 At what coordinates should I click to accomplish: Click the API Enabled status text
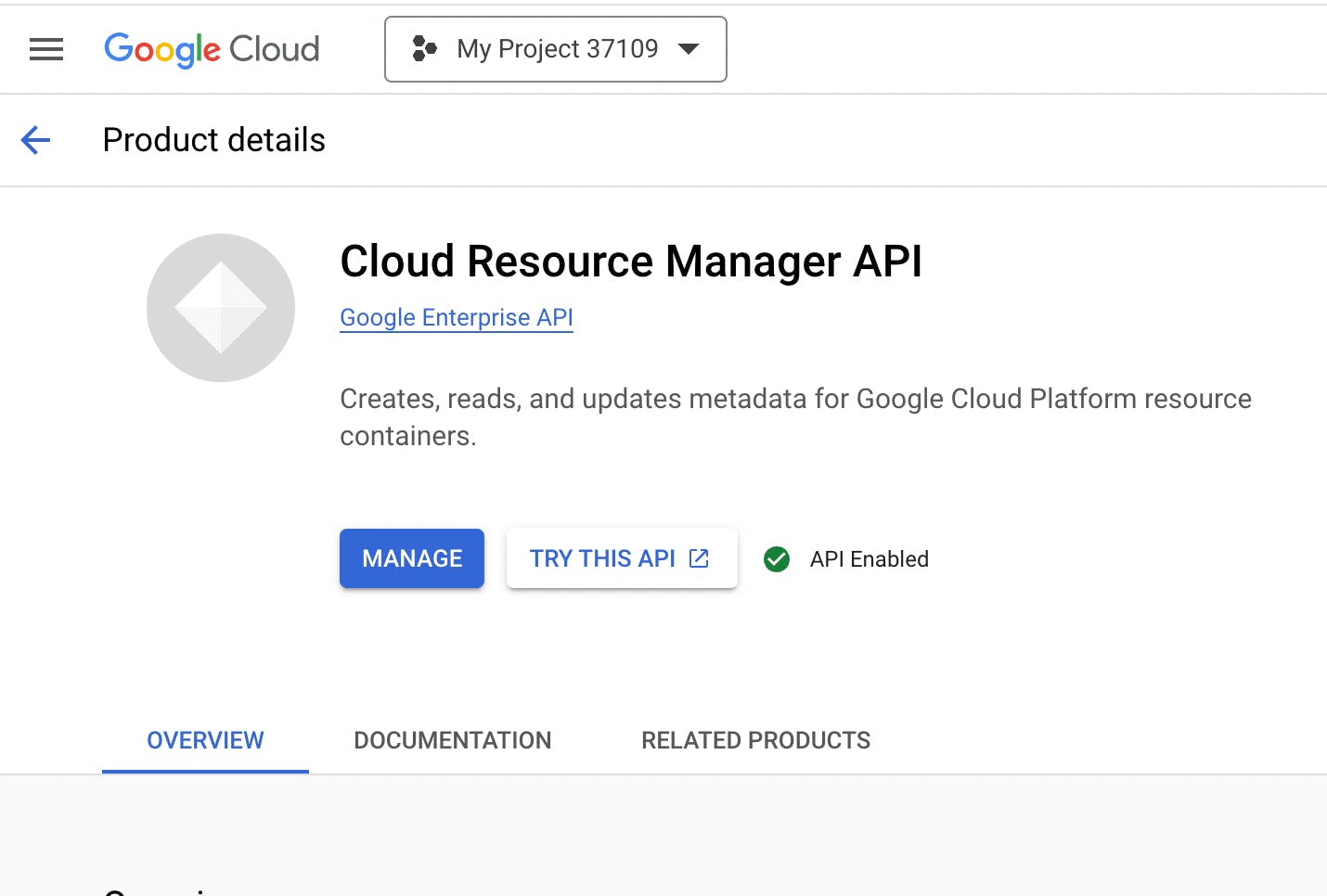869,559
